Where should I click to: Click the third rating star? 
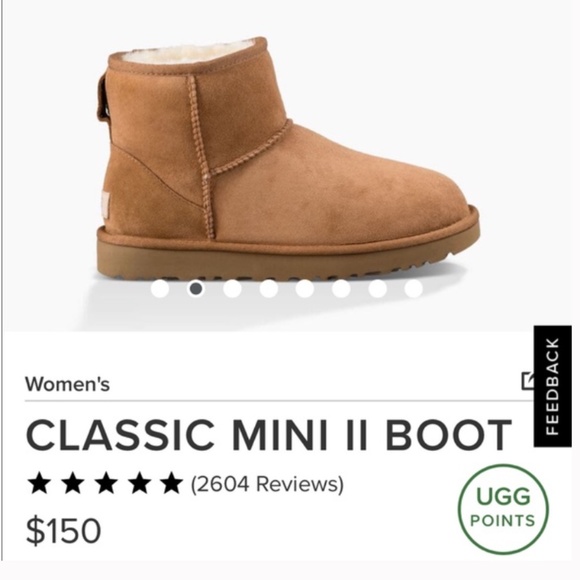pos(106,483)
